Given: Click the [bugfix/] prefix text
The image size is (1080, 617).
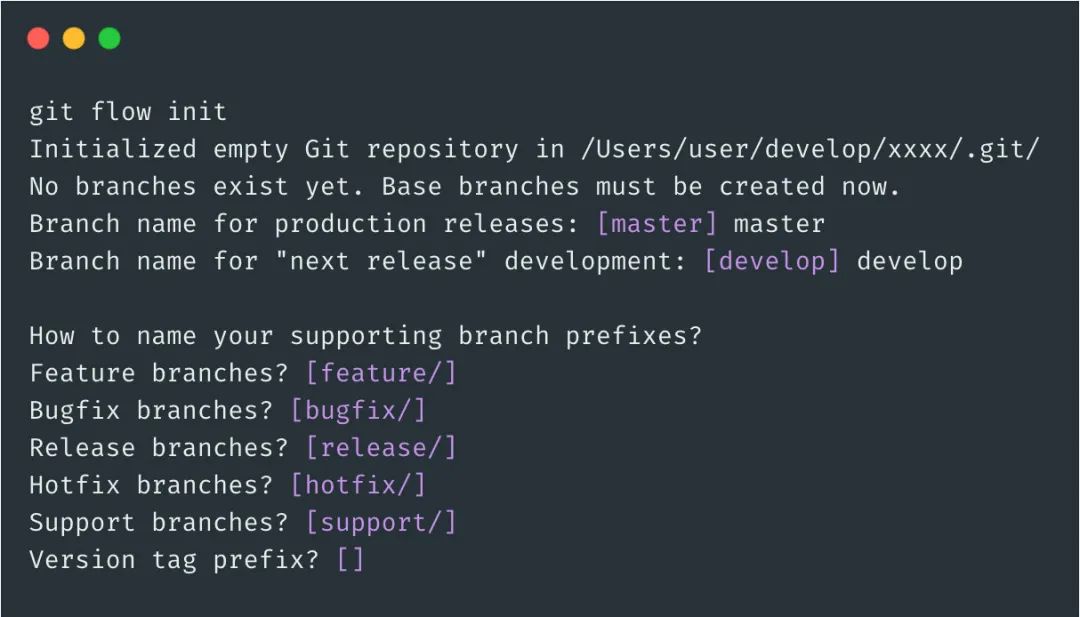Looking at the screenshot, I should click(x=358, y=410).
